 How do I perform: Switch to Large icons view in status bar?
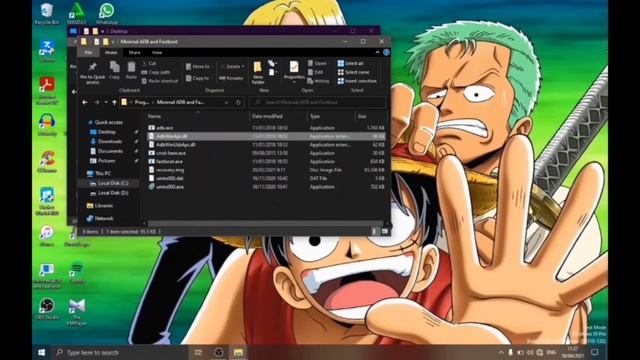click(384, 231)
